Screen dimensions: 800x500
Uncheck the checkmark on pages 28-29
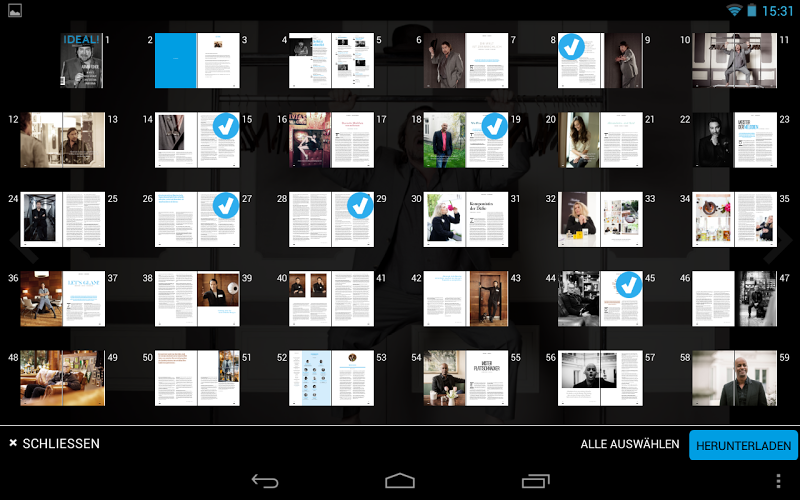(360, 205)
